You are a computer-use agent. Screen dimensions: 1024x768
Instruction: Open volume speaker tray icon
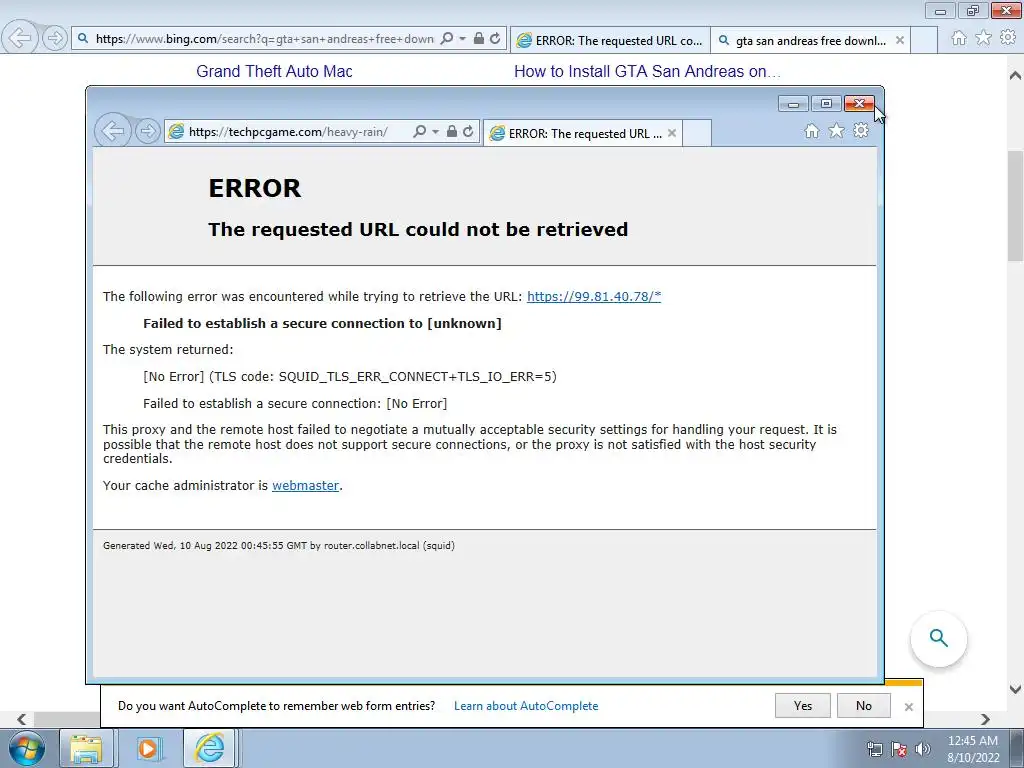click(x=923, y=749)
